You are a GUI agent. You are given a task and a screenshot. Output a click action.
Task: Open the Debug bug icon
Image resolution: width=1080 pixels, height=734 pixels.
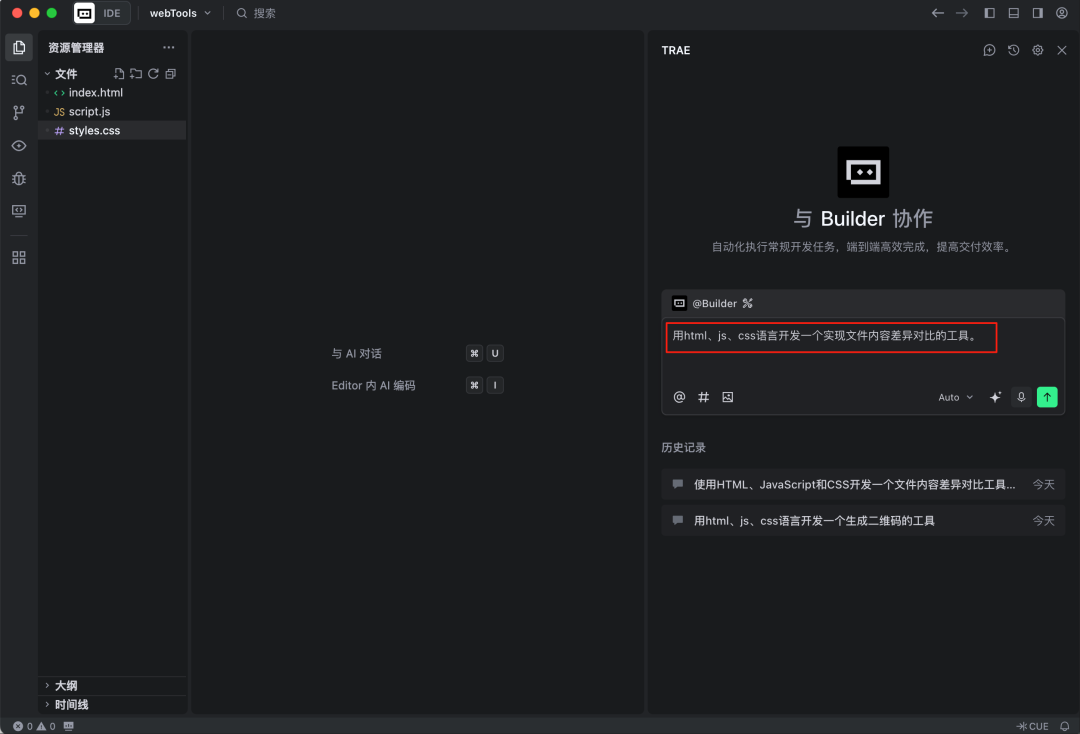coord(19,178)
